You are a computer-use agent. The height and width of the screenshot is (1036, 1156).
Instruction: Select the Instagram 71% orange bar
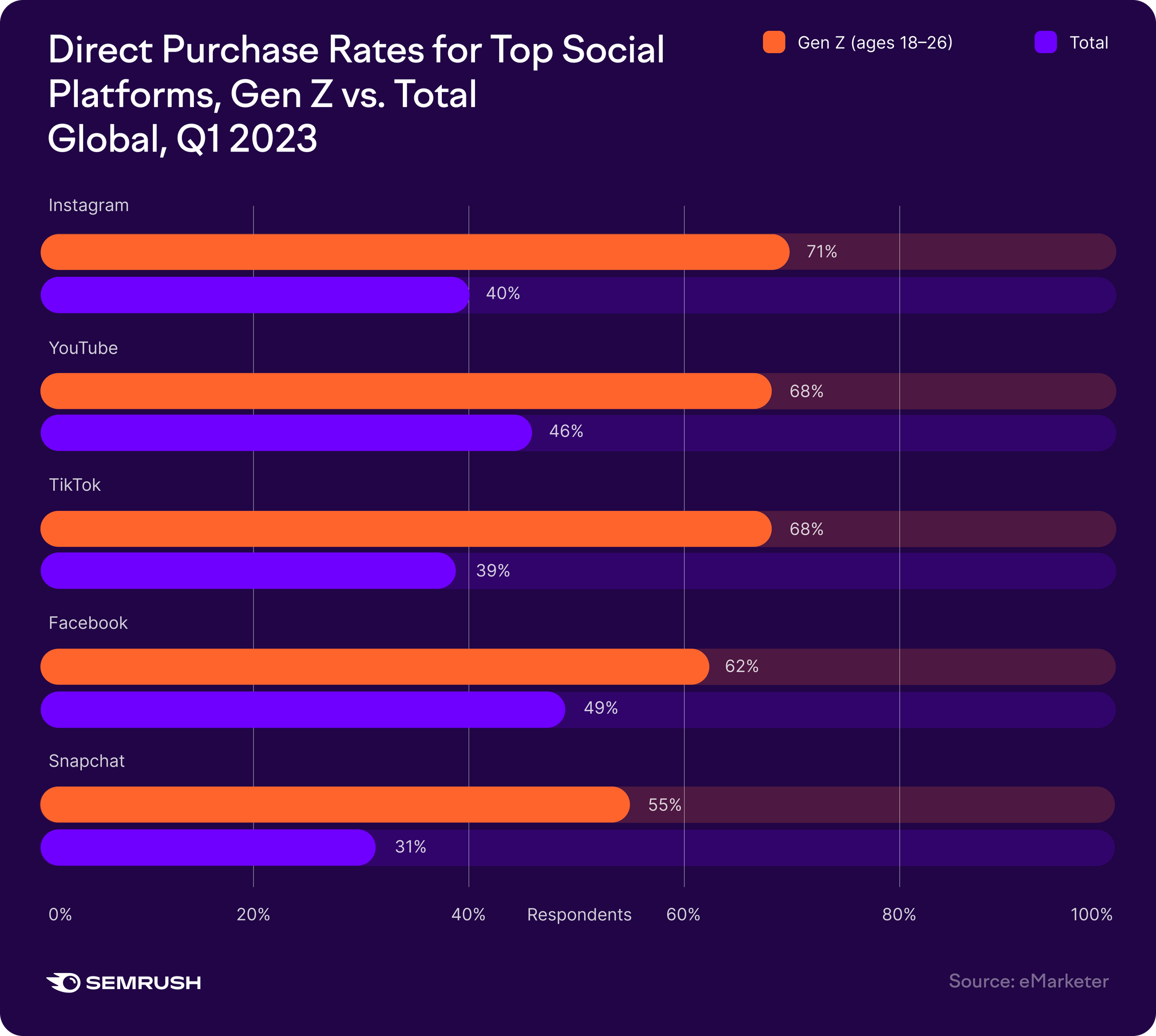(x=414, y=252)
